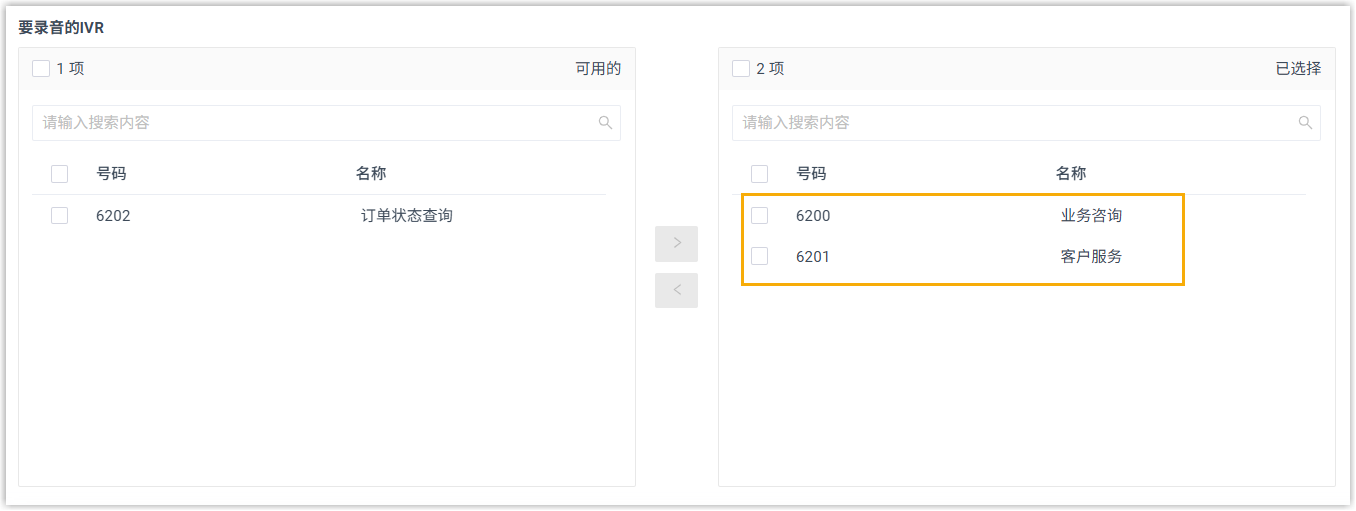This screenshot has width=1356, height=511.
Task: Click the 名称 column header in the available table
Action: [x=371, y=174]
